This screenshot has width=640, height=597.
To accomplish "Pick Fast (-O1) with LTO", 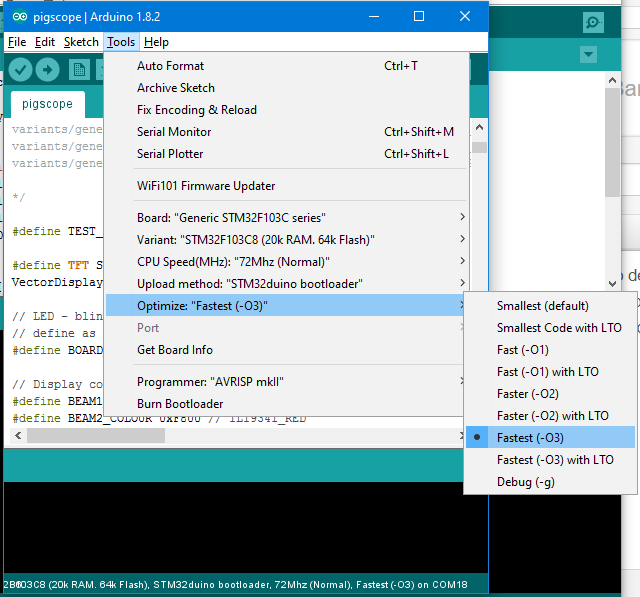I will click(550, 372).
